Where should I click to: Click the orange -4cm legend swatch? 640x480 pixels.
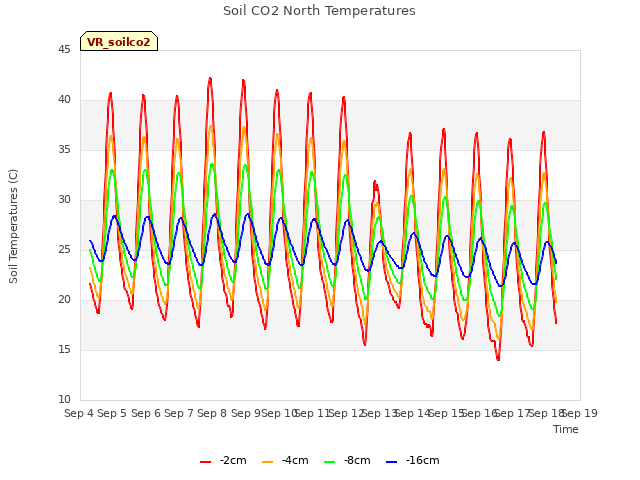coord(267,462)
